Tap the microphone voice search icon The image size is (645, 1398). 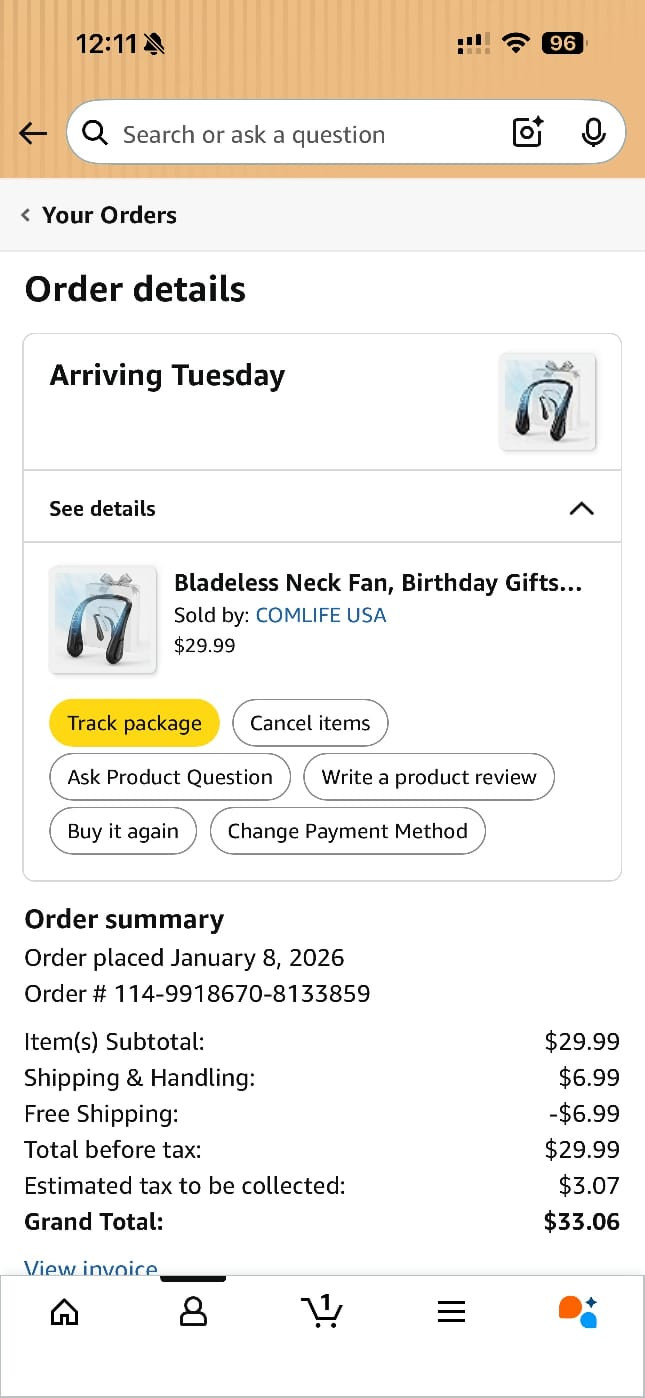(x=593, y=132)
